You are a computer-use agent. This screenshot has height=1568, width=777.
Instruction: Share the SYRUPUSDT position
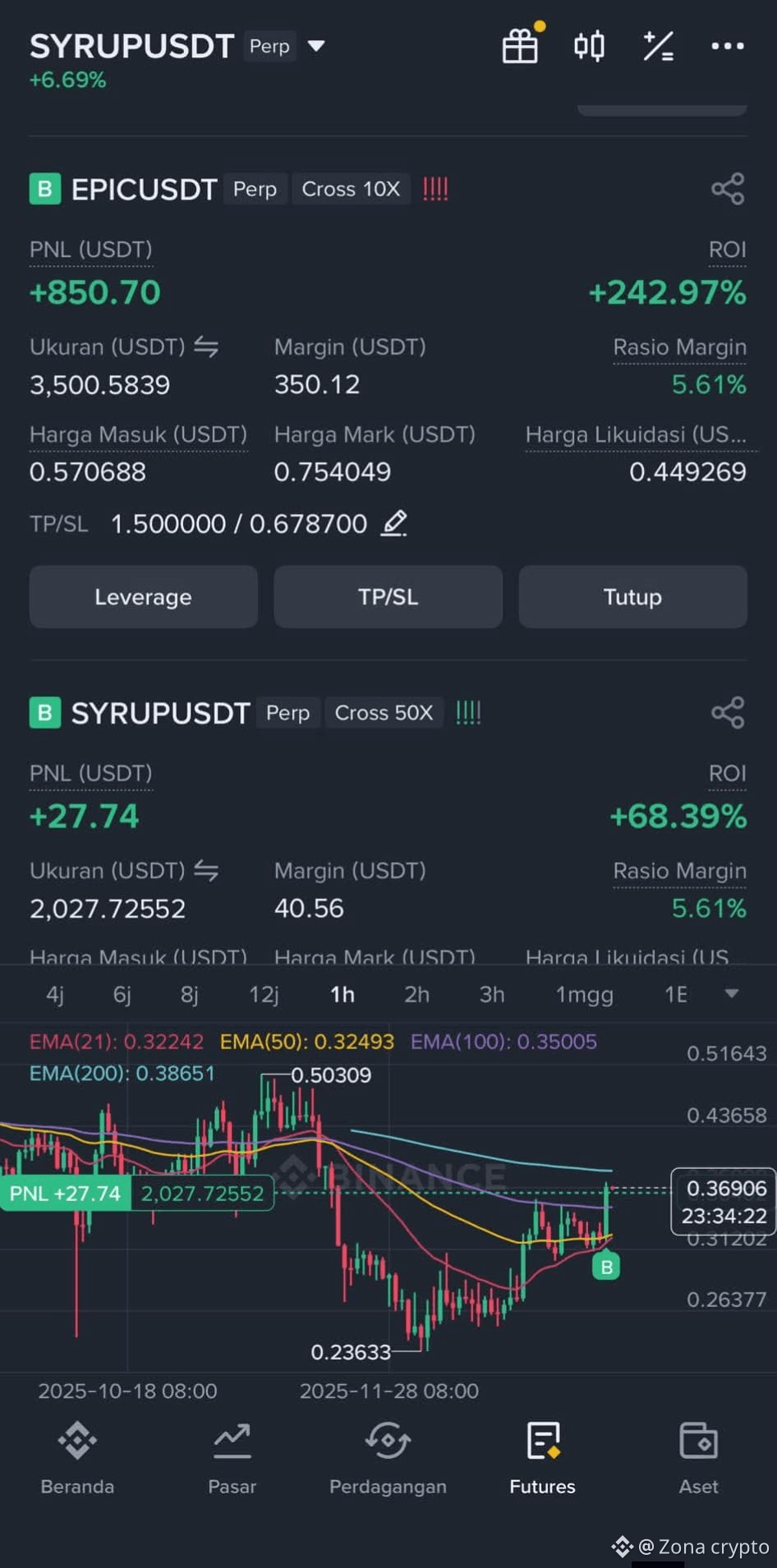point(728,713)
